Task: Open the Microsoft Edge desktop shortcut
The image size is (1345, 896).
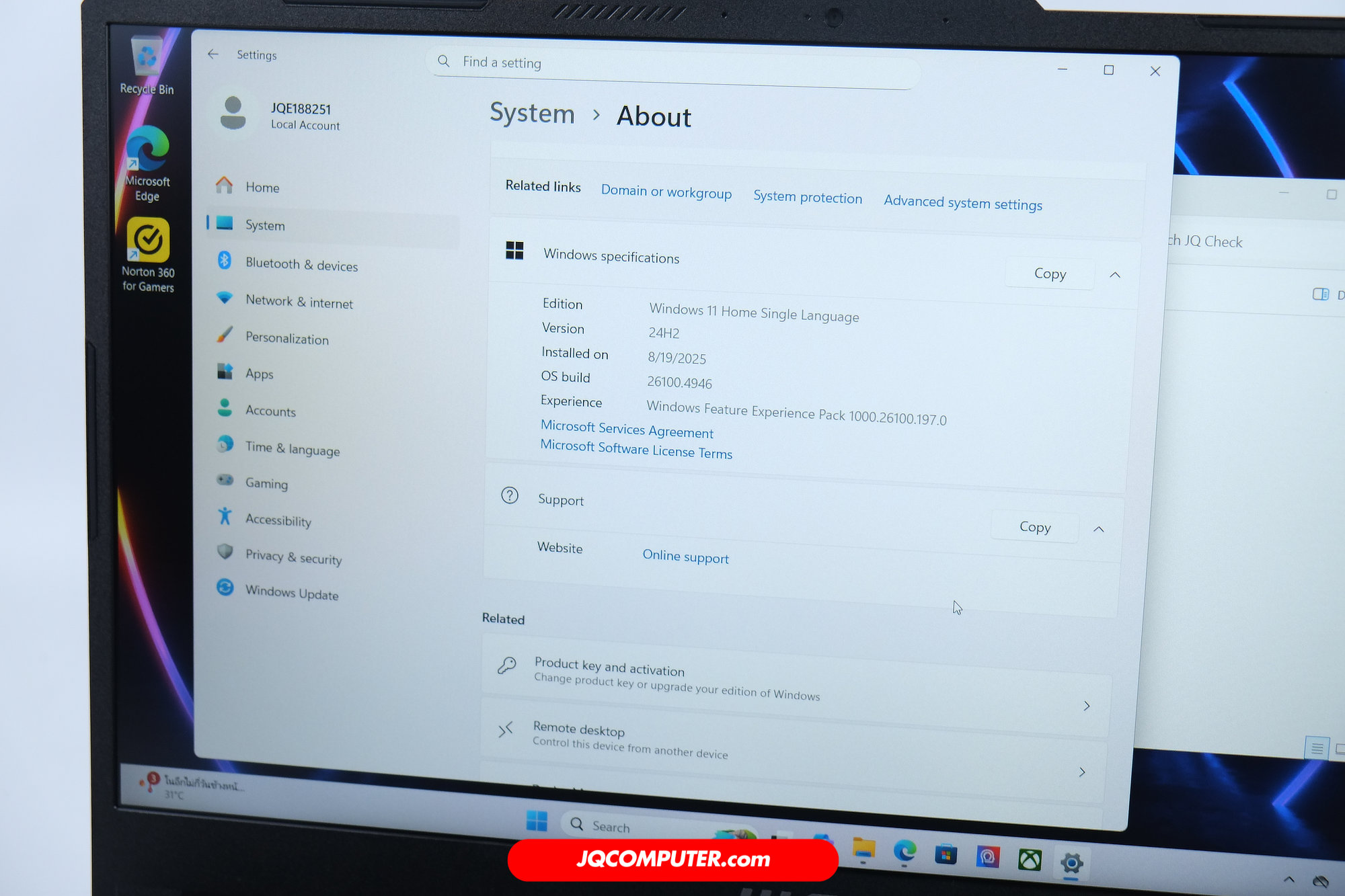Action: click(147, 163)
